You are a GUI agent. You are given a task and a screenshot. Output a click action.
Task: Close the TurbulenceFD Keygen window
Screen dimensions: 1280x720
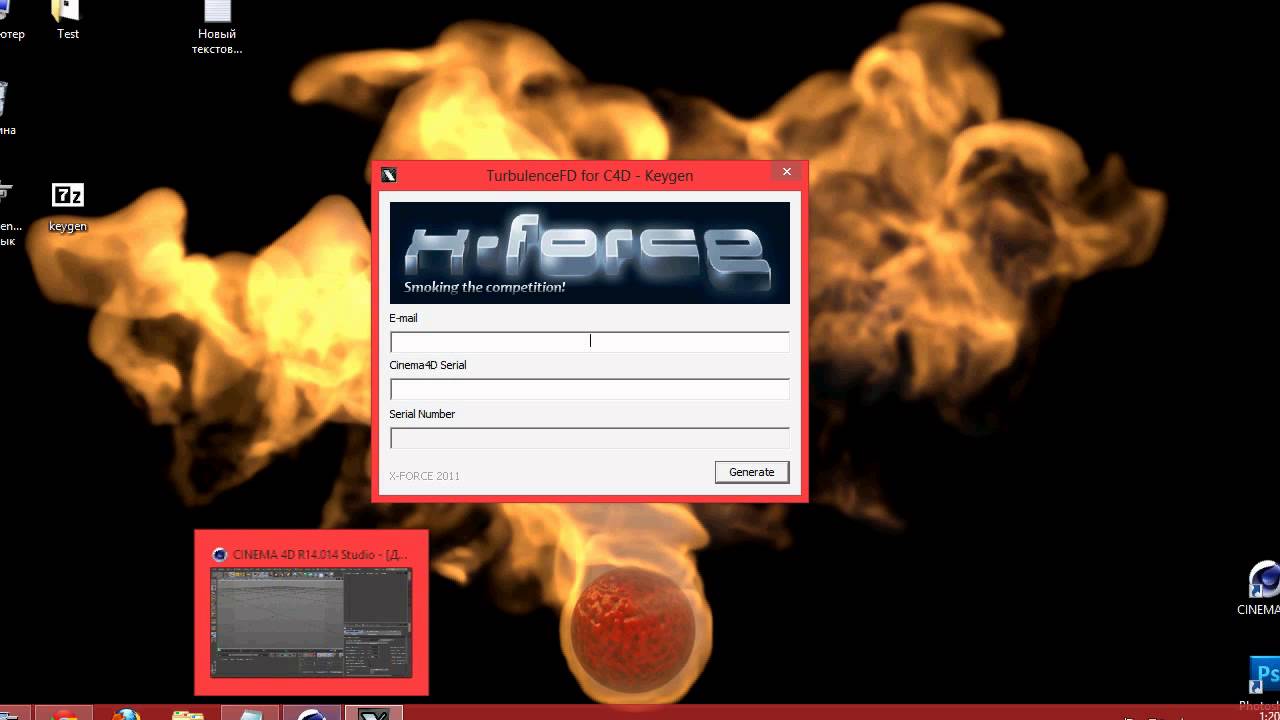coord(786,172)
